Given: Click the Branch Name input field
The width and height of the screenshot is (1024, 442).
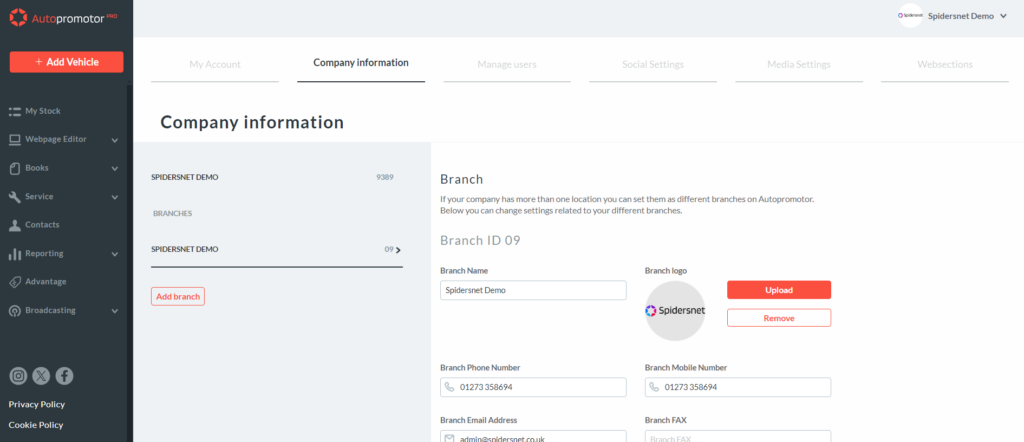Looking at the screenshot, I should [x=533, y=290].
